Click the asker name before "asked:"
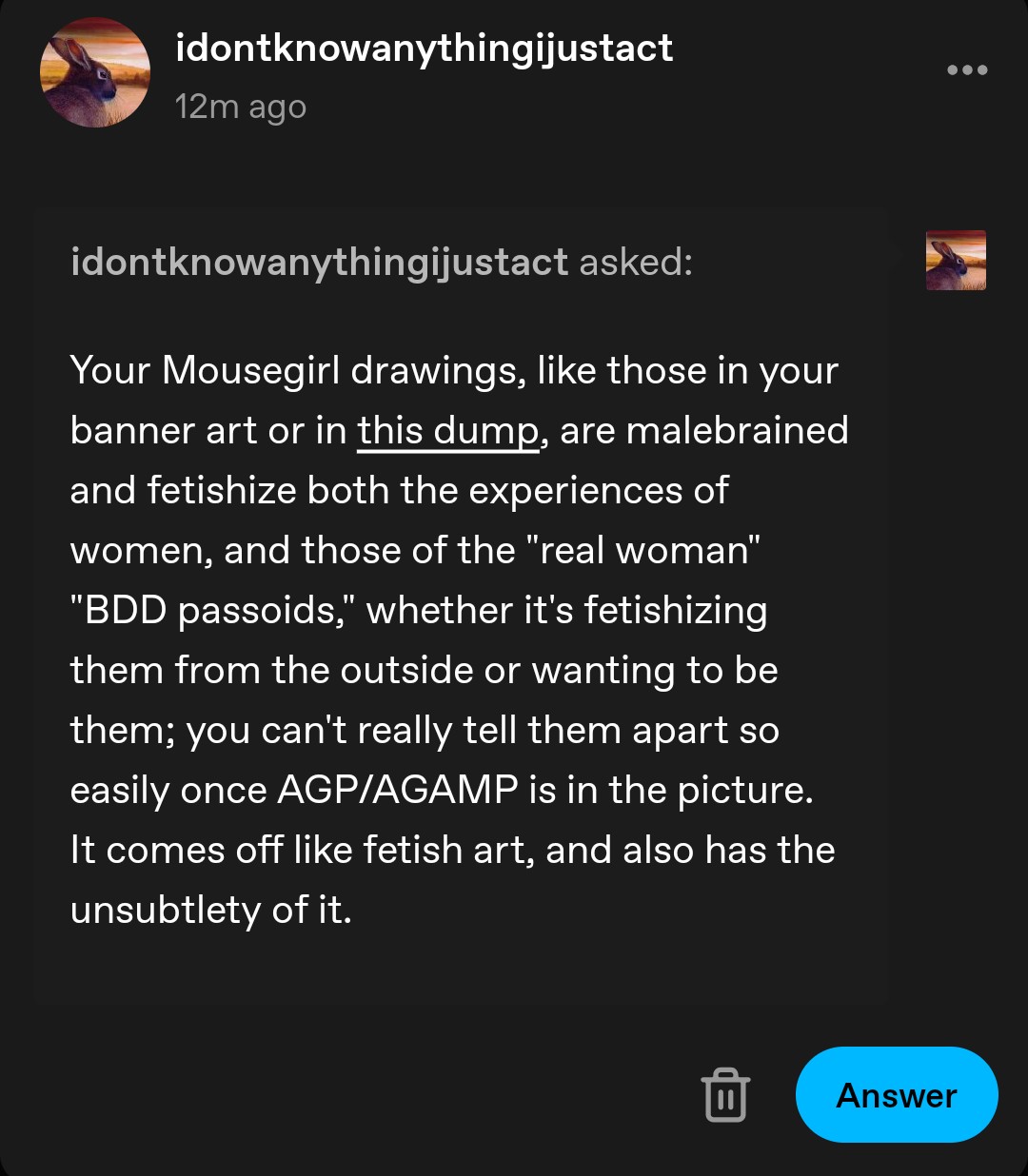Screen dimensions: 1028x1176 coord(319,261)
